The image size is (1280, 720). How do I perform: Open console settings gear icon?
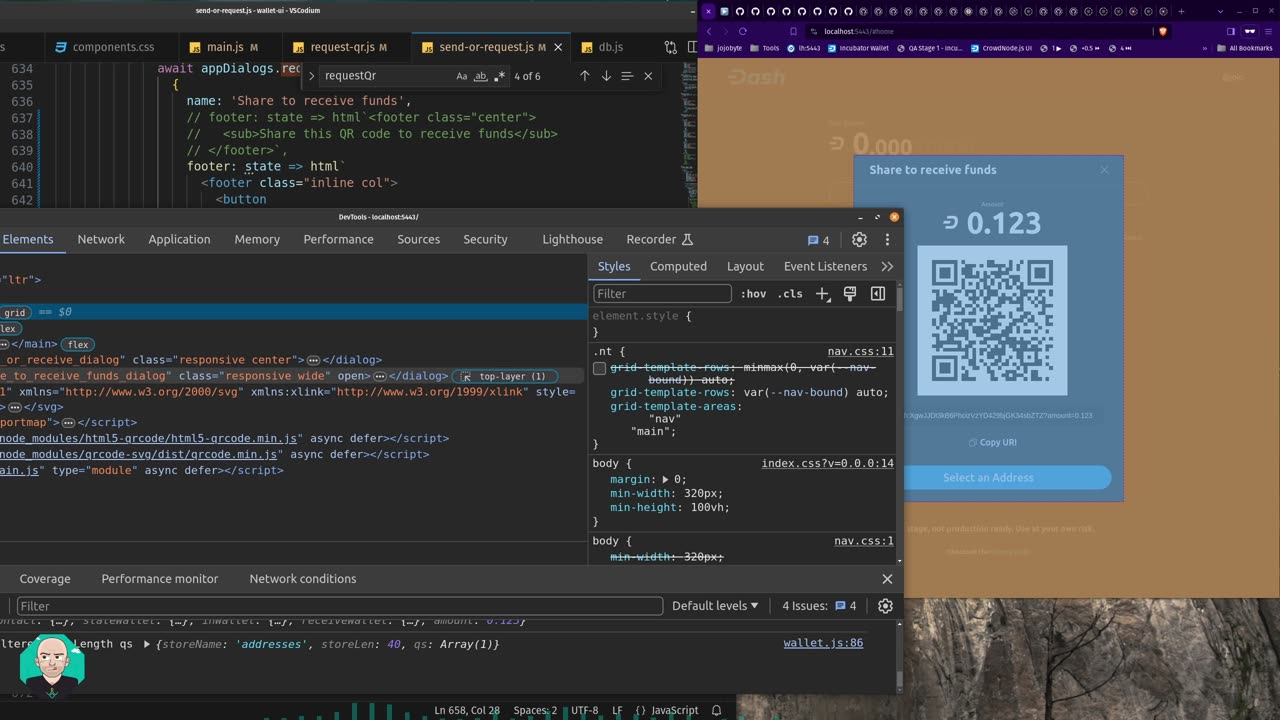click(x=885, y=606)
